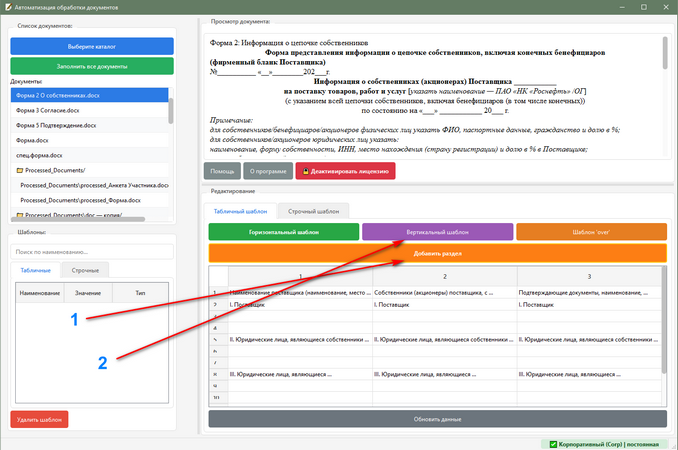Click the Тип column header
The width and height of the screenshot is (678, 450).
tap(140, 293)
